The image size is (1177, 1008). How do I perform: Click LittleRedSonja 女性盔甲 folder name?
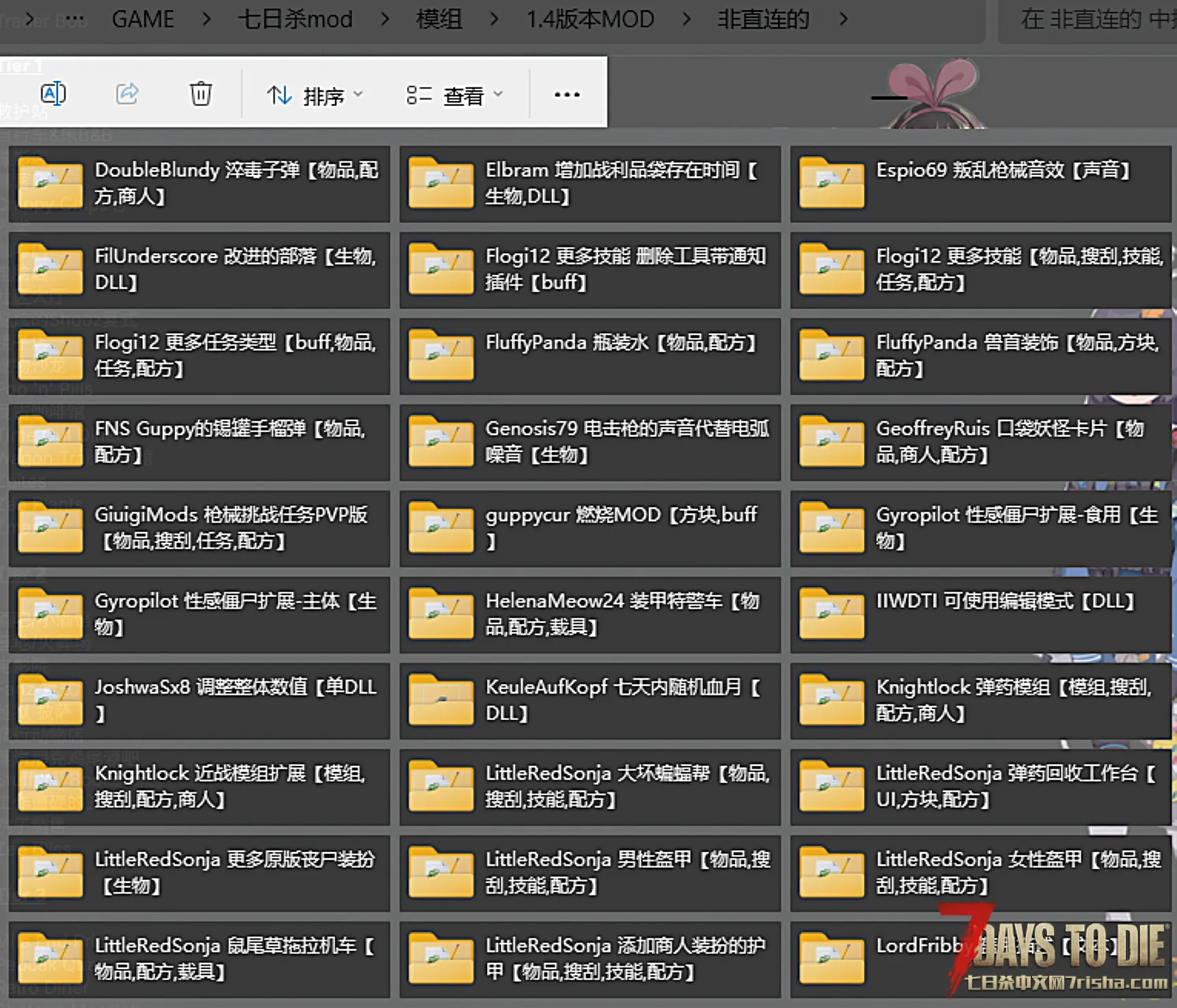(1019, 873)
